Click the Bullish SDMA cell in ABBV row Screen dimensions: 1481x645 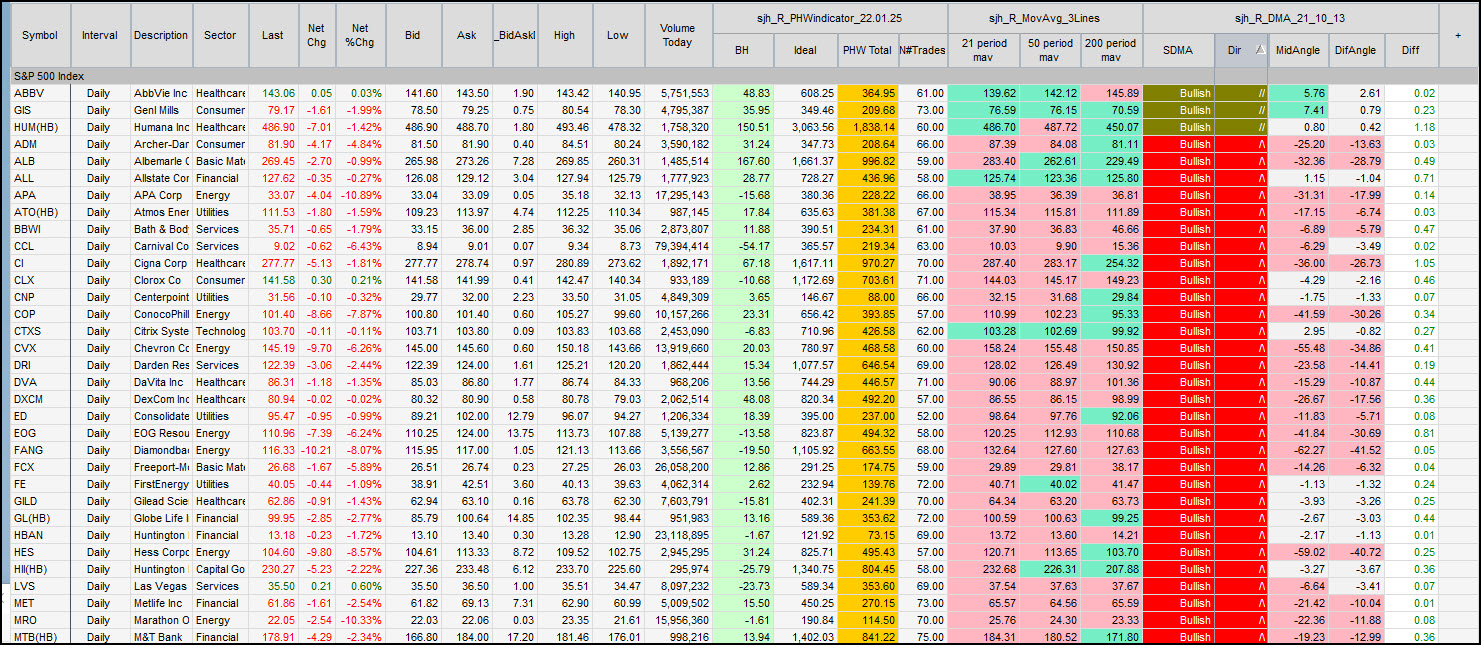tap(1178, 93)
